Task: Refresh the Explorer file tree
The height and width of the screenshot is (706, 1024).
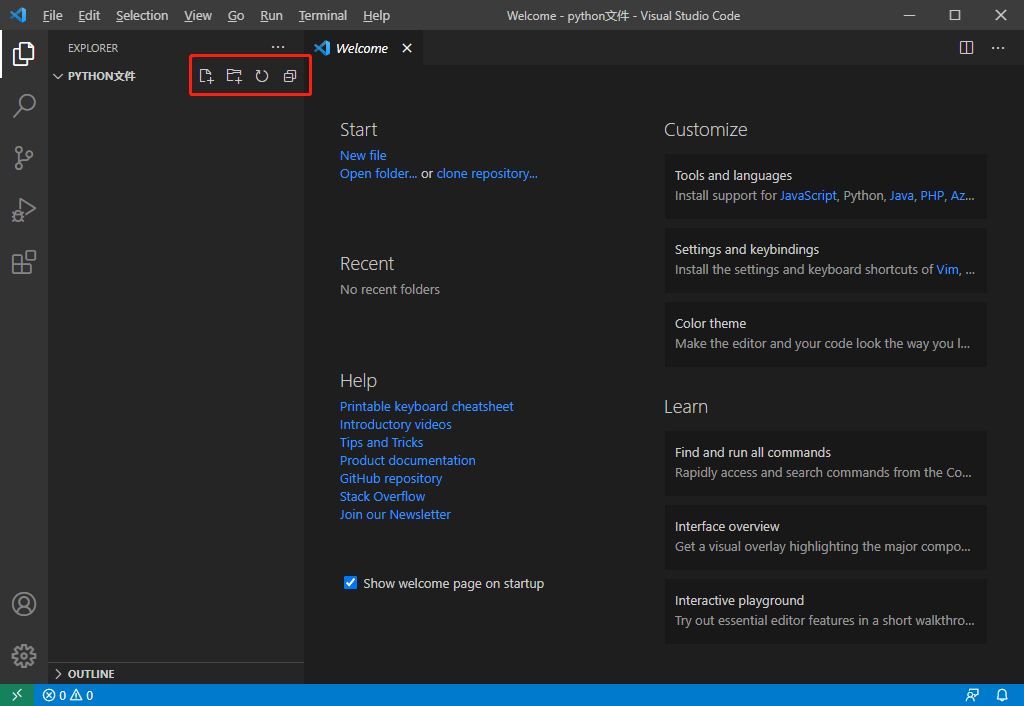Action: click(x=262, y=76)
